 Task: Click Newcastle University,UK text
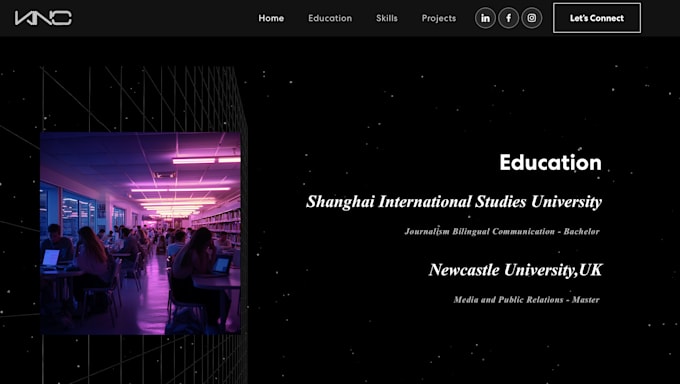pos(516,270)
